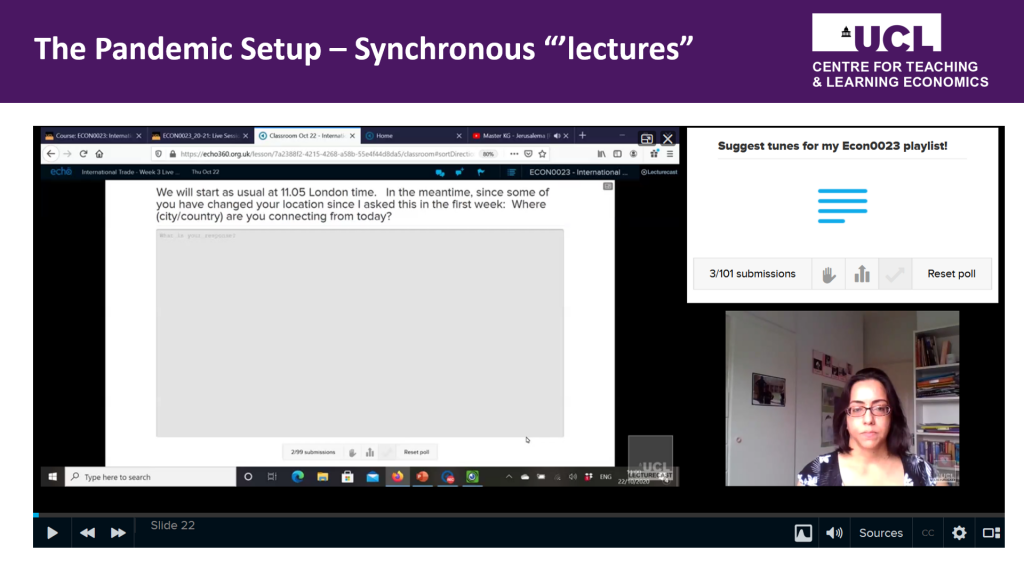Mute the Master KG tab audio icon
The height and width of the screenshot is (576, 1024).
557,136
